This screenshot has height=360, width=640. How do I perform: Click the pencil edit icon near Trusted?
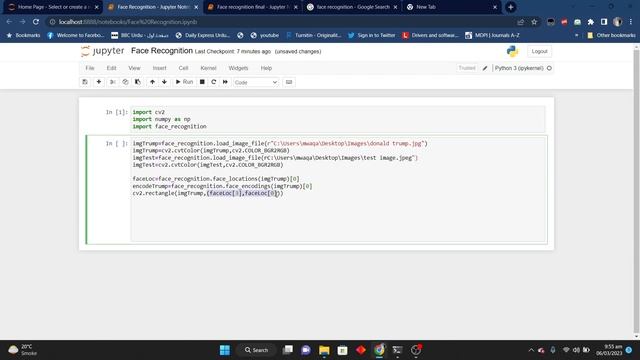coord(485,68)
